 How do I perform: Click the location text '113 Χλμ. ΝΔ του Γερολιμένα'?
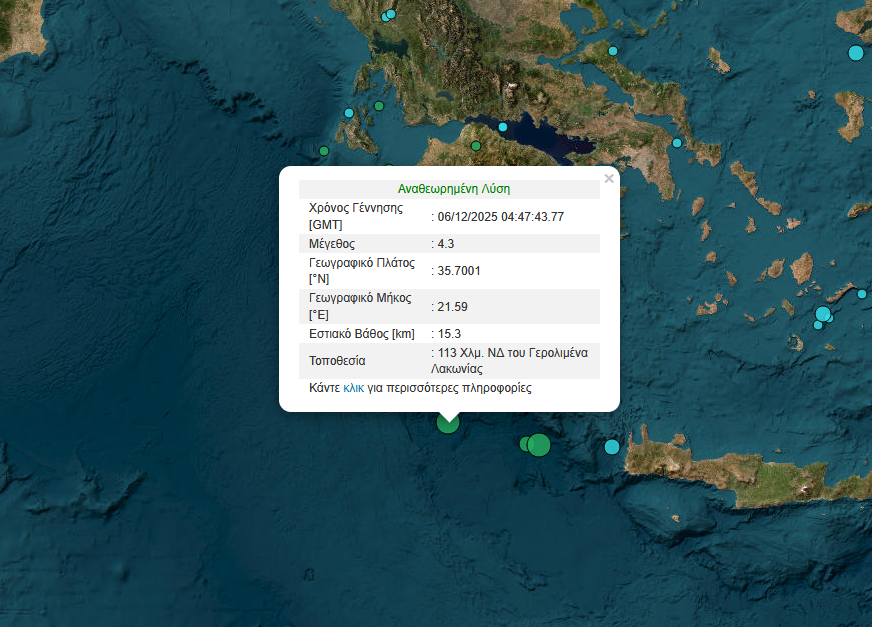click(x=512, y=352)
